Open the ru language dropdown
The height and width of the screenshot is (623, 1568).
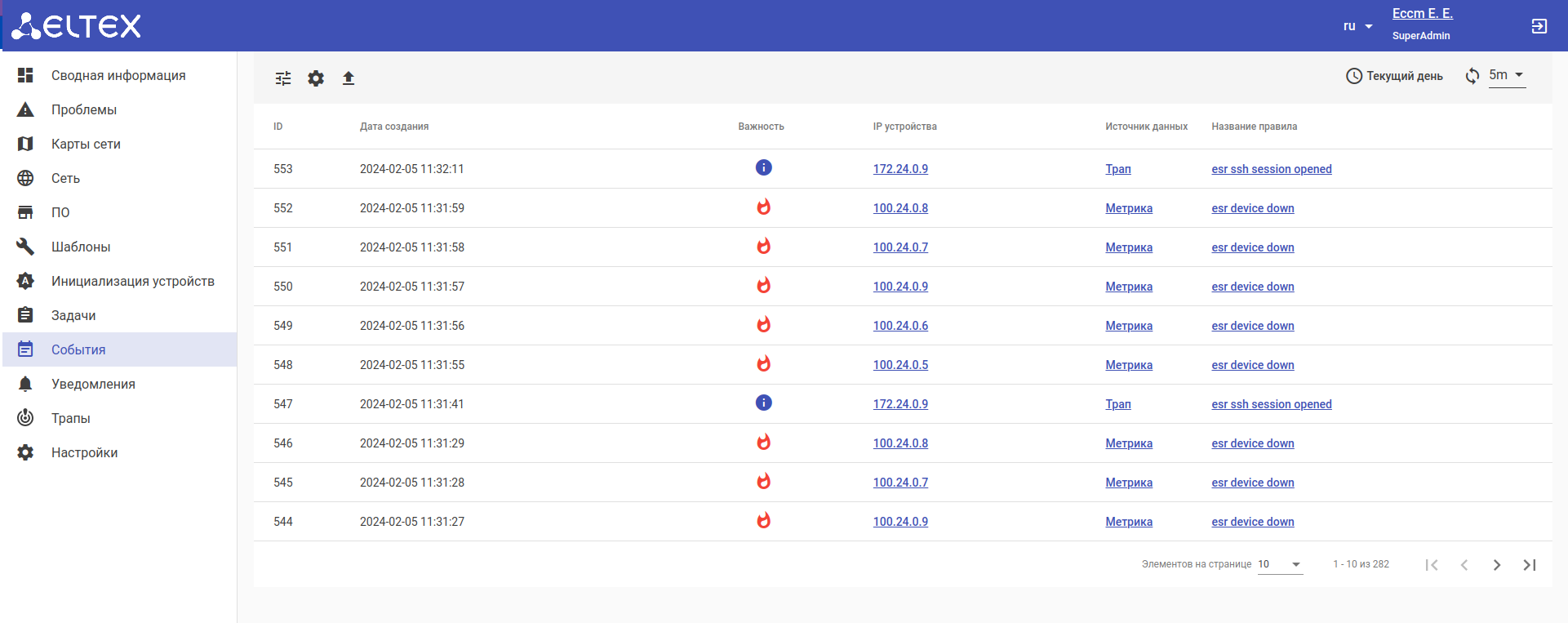pos(1357,26)
